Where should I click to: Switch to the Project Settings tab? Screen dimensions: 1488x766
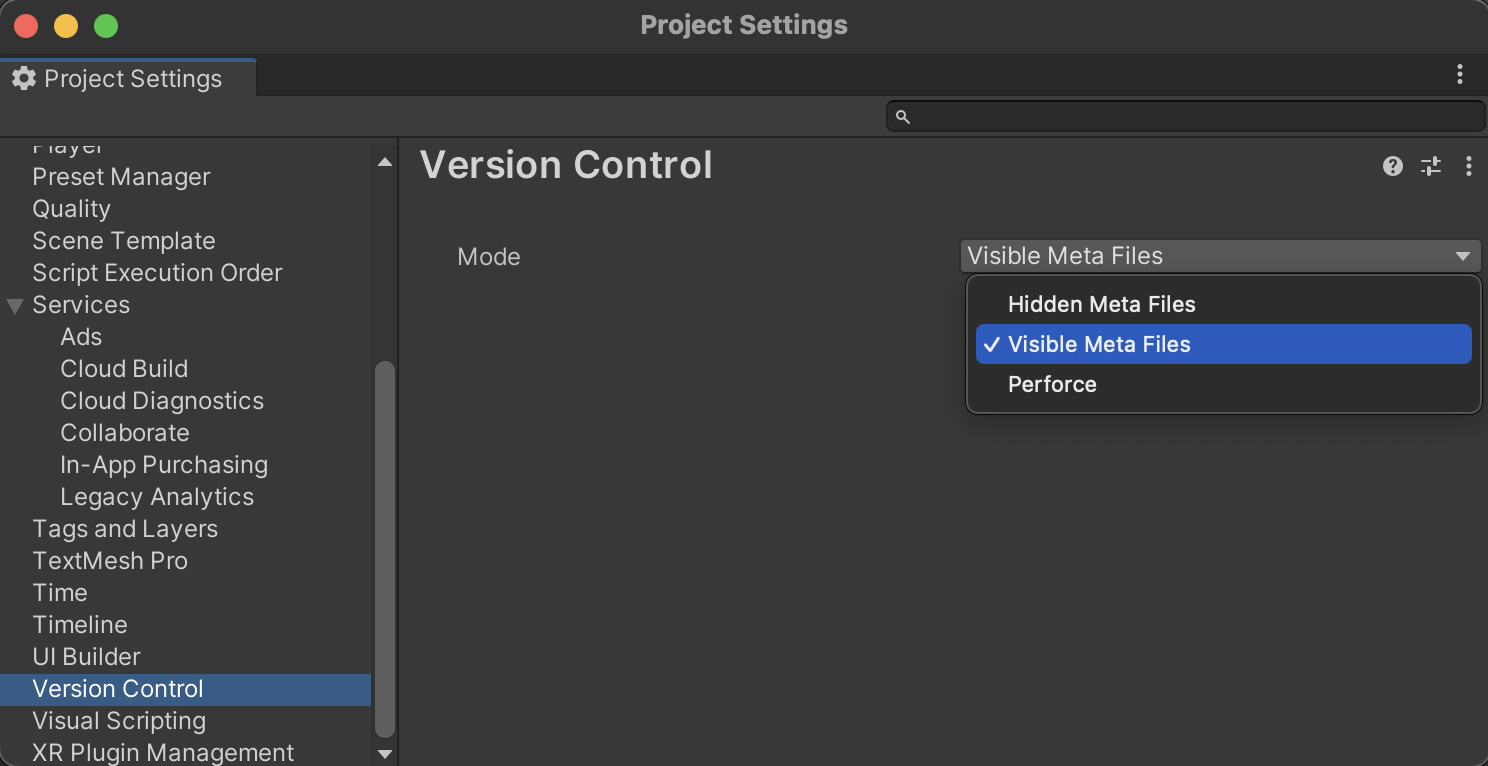(x=132, y=79)
